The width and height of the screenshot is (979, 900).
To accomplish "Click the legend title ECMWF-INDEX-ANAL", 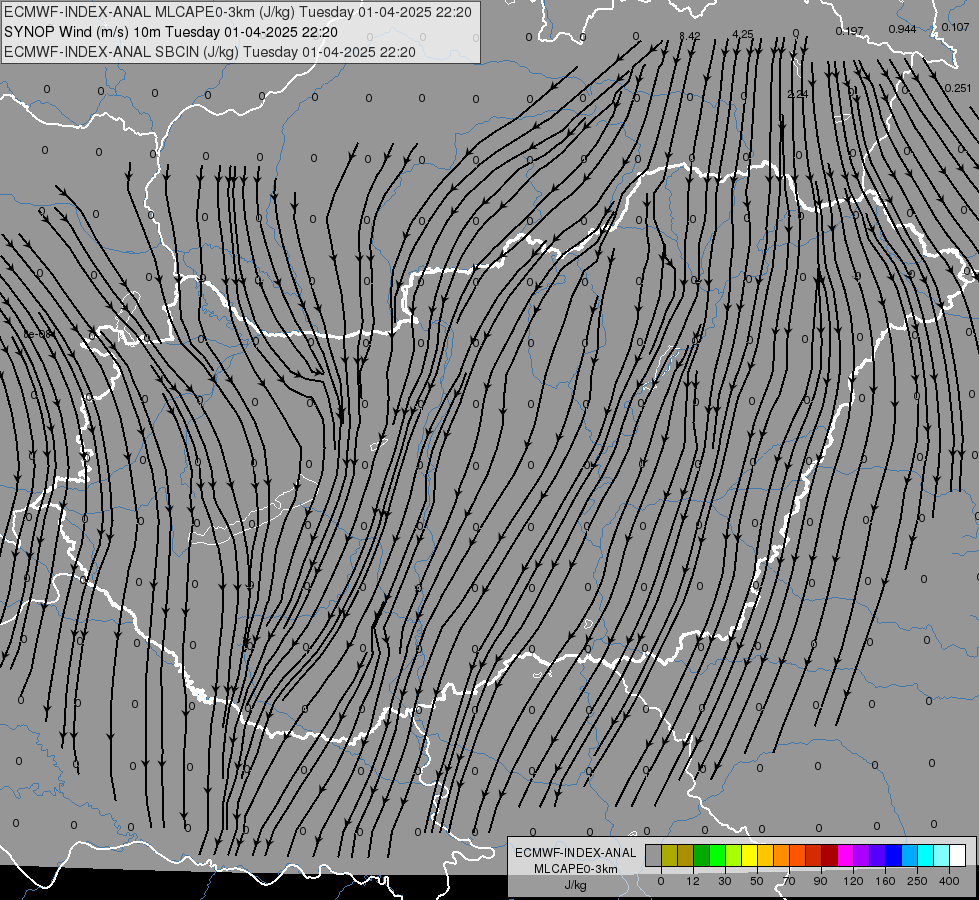I will point(576,853).
